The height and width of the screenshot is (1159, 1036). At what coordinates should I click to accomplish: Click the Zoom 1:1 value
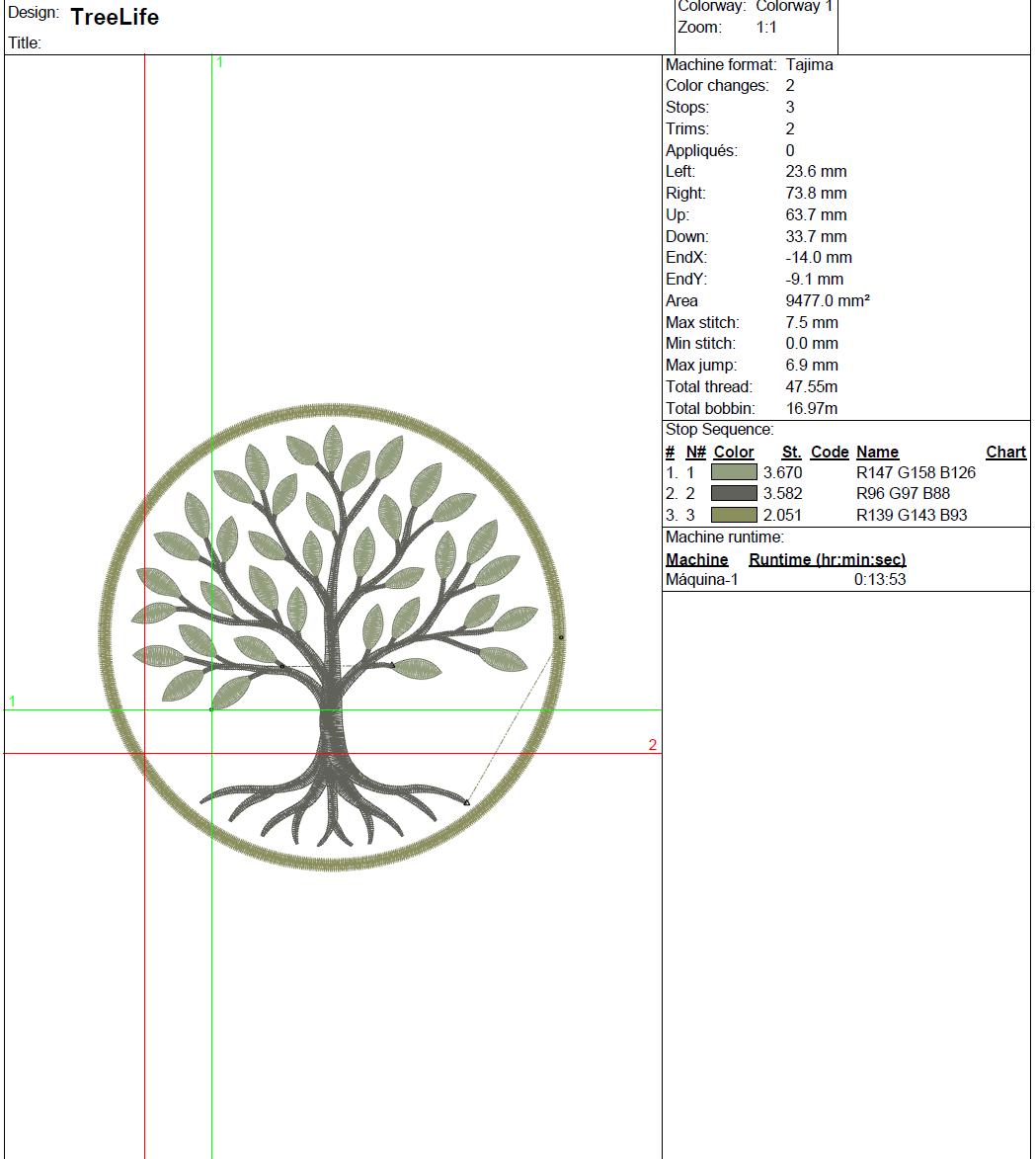766,28
